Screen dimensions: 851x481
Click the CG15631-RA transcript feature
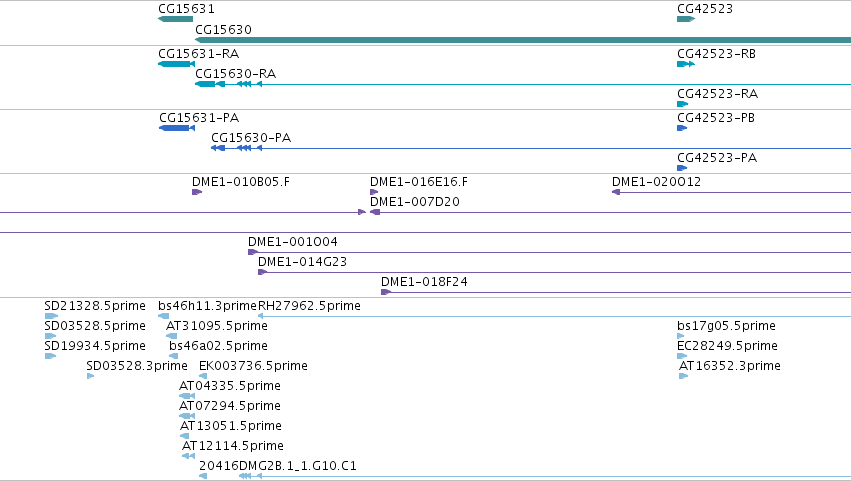click(x=176, y=64)
